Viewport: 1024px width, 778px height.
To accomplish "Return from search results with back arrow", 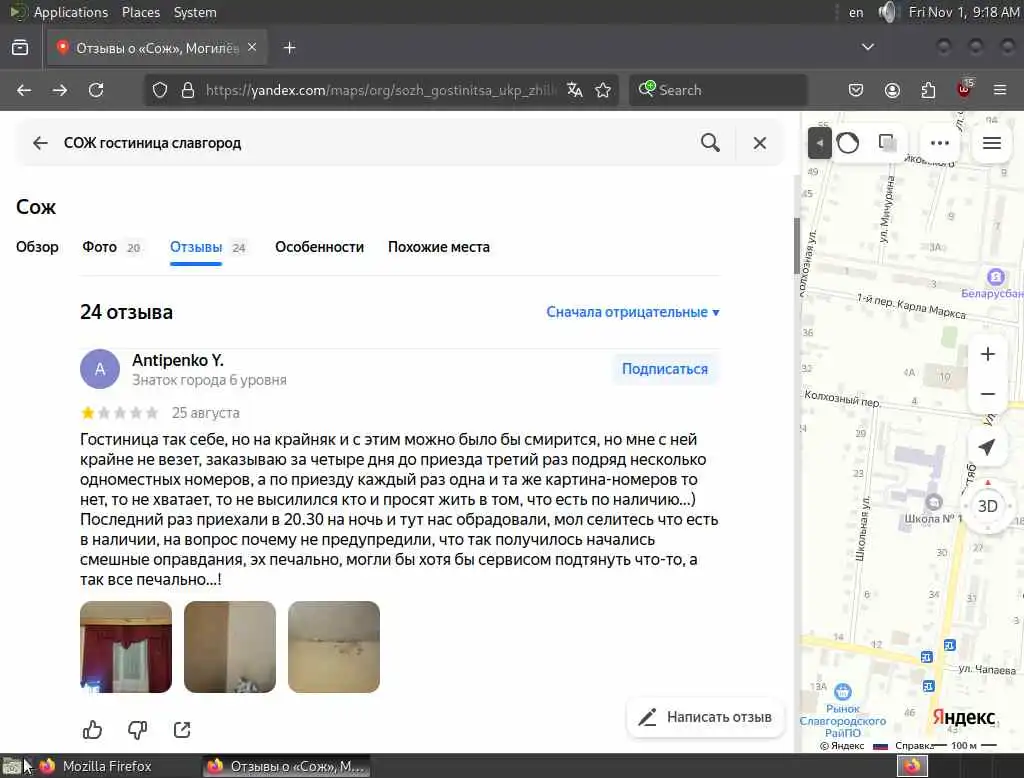I will [x=40, y=143].
